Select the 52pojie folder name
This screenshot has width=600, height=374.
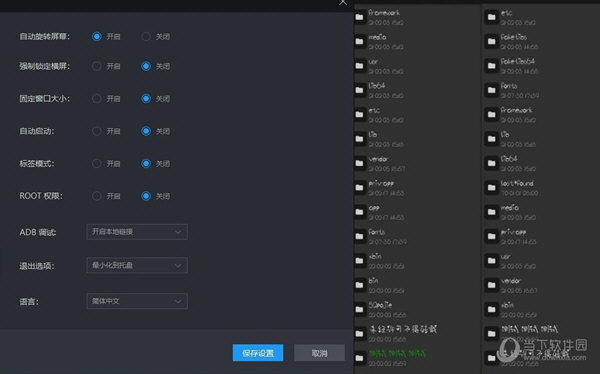point(380,305)
